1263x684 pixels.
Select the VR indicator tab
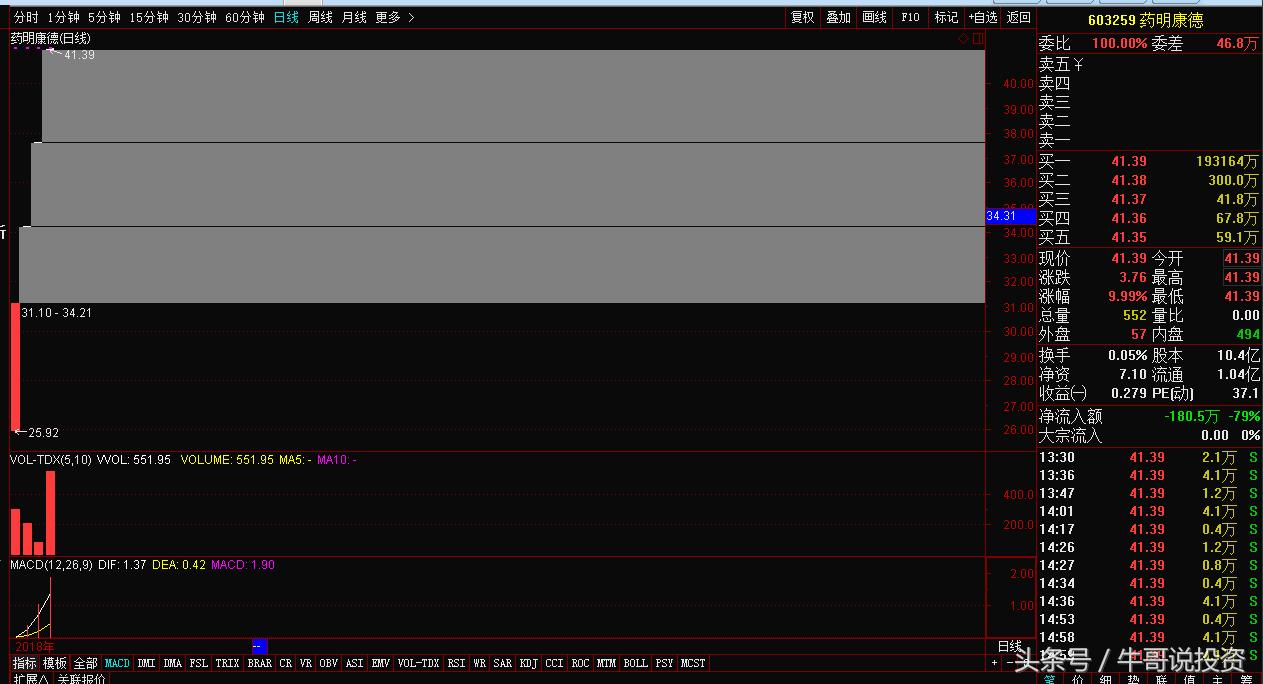pyautogui.click(x=305, y=663)
